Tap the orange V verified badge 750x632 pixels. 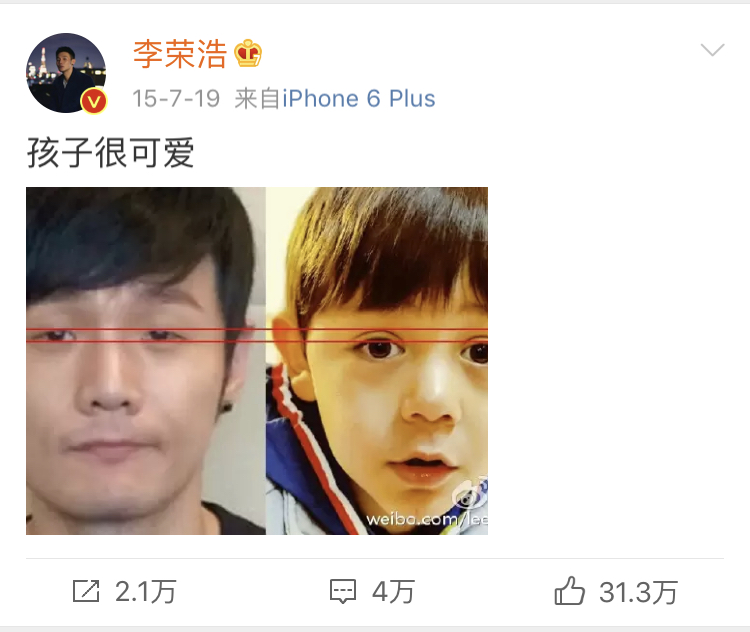[x=93, y=101]
